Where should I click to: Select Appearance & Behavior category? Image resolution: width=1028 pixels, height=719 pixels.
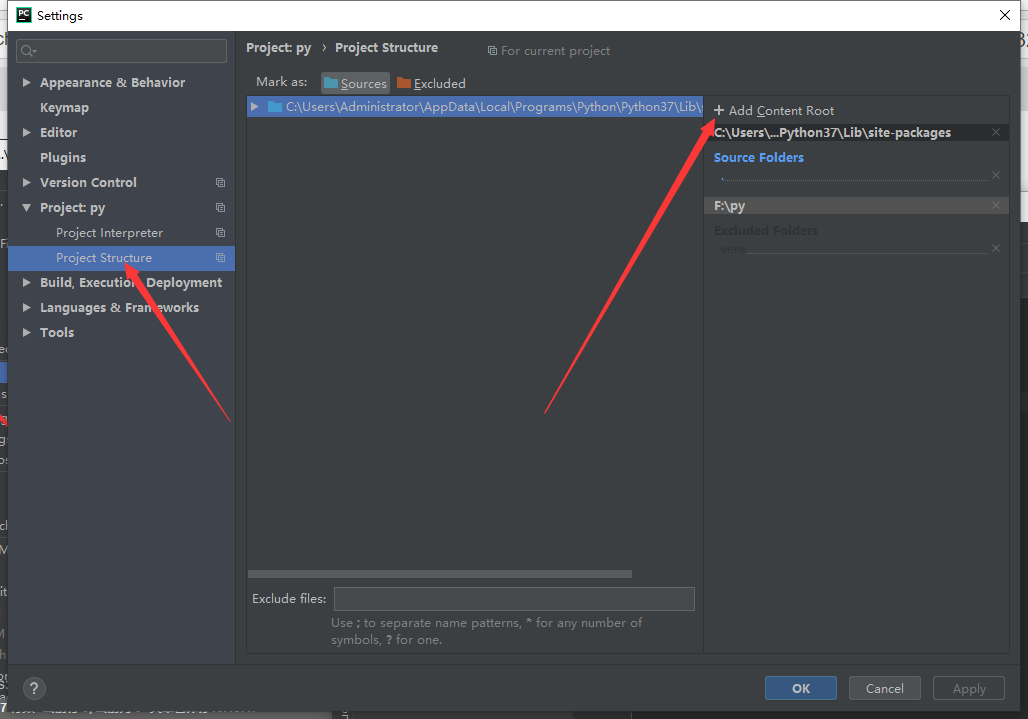(113, 83)
